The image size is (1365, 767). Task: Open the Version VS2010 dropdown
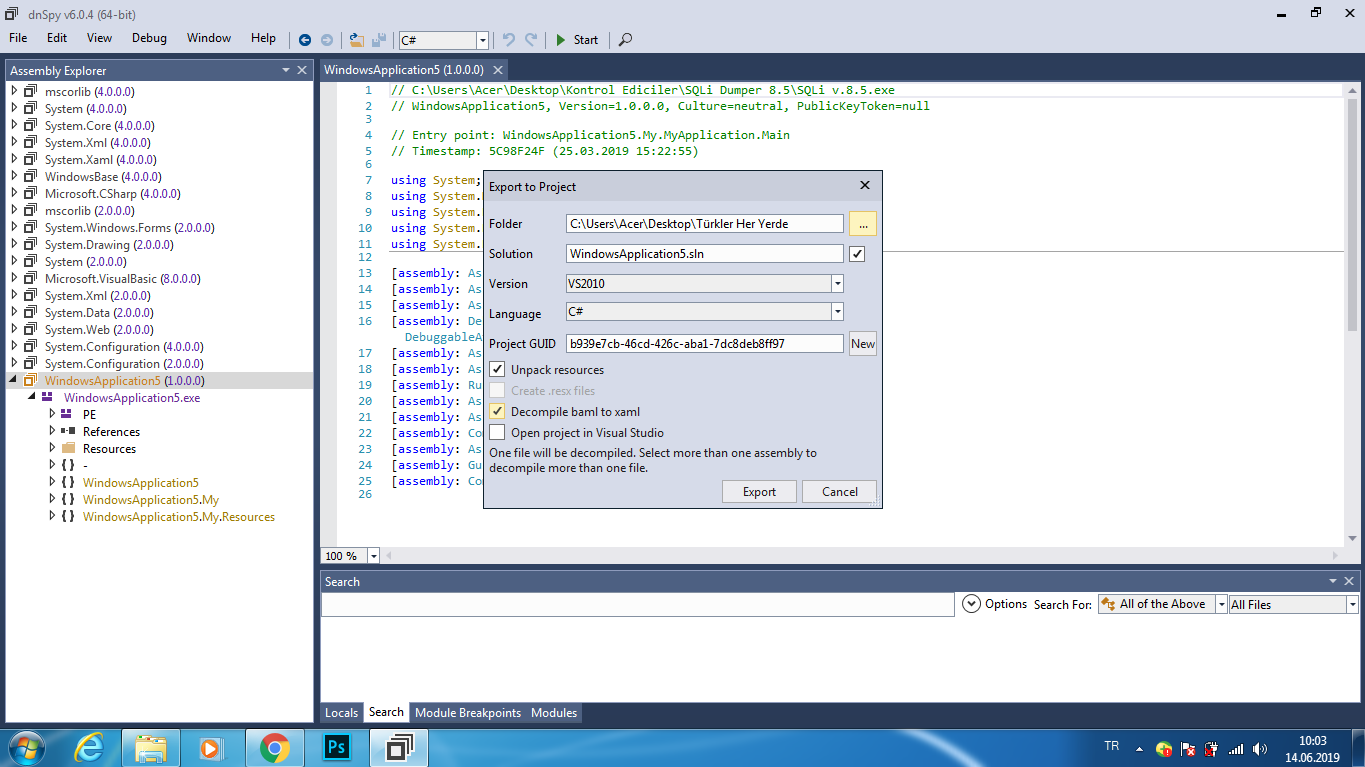tap(837, 284)
